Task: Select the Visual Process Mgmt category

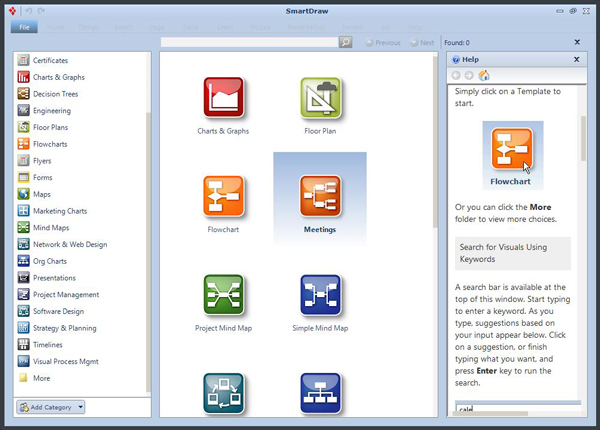Action: 59,361
